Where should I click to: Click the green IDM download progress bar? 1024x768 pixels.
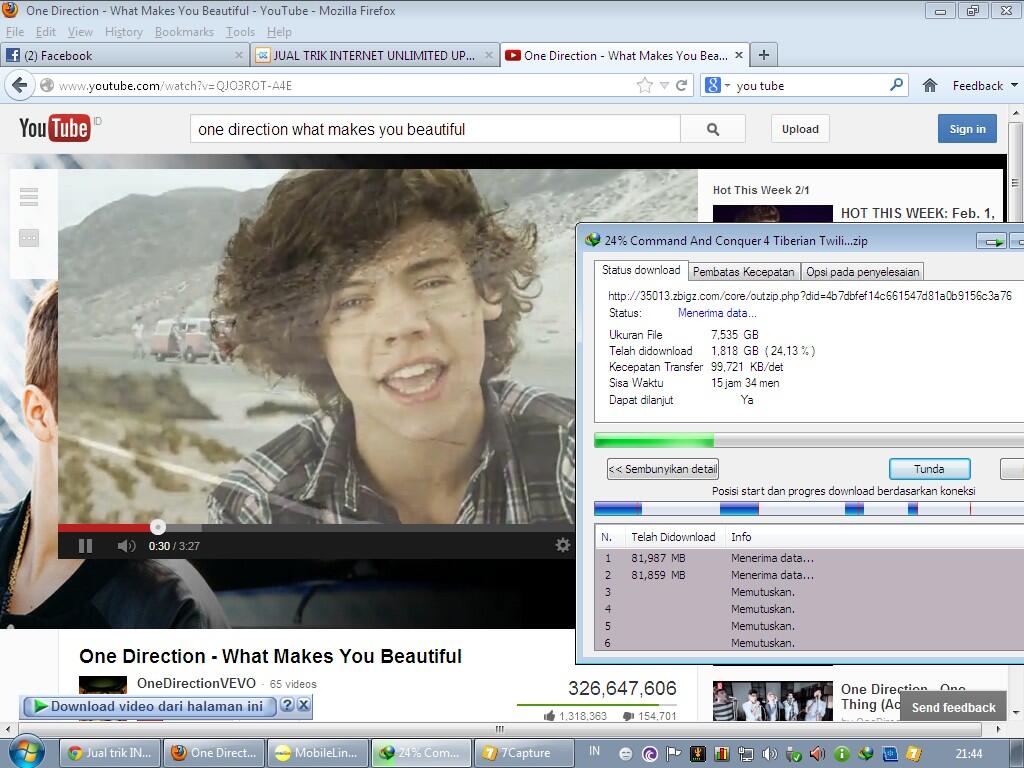click(809, 441)
